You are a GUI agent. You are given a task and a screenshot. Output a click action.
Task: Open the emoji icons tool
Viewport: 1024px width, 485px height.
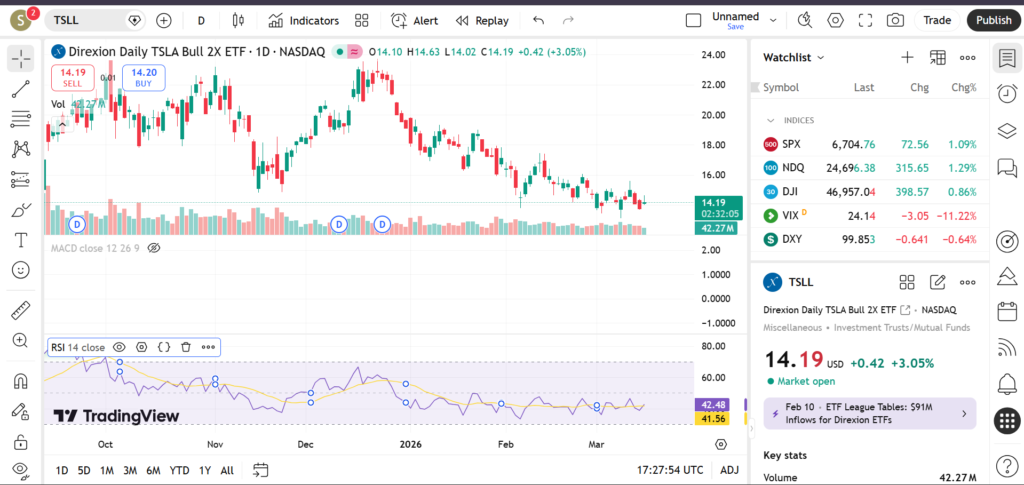tap(20, 270)
